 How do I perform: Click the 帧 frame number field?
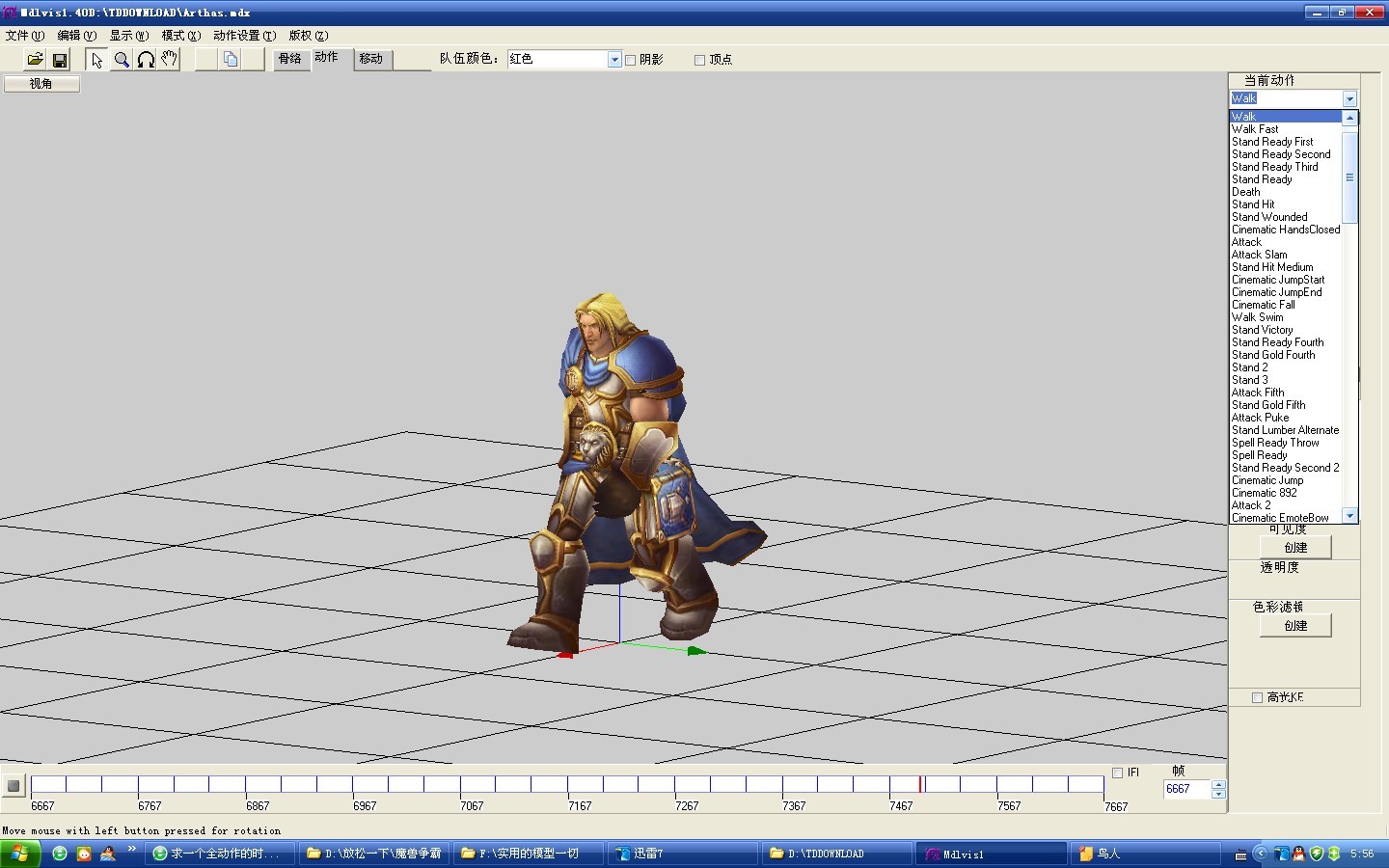[1187, 789]
